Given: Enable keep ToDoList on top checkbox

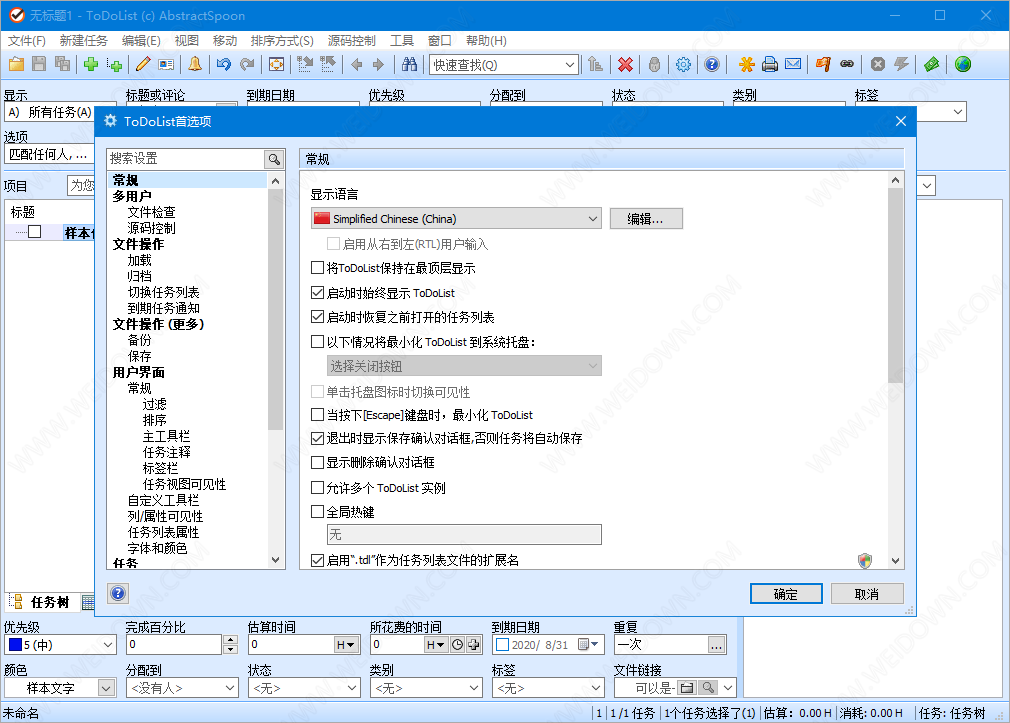Looking at the screenshot, I should tap(317, 267).
